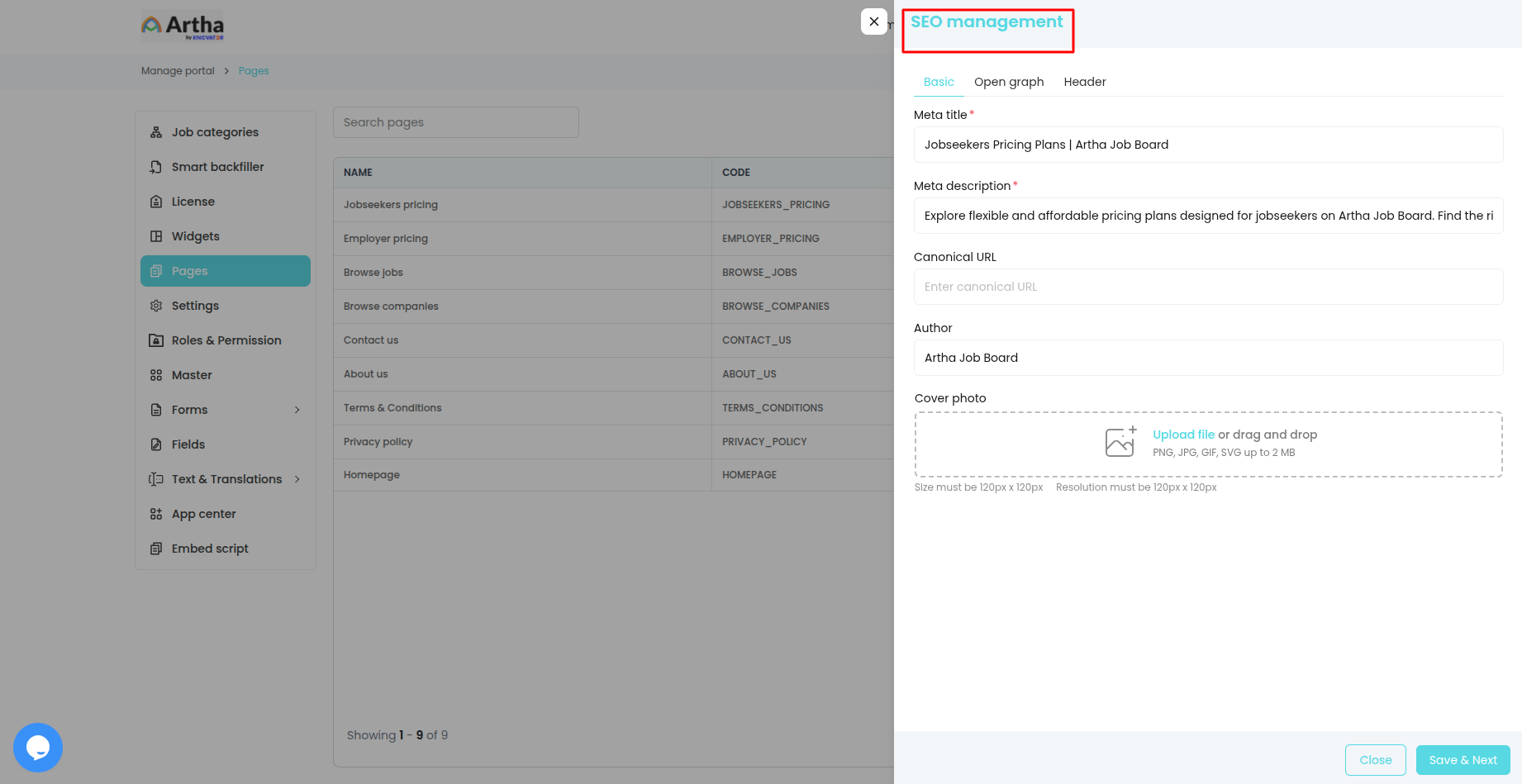Viewport: 1522px width, 784px height.
Task: Click the Roles & Permission icon
Action: [x=156, y=340]
